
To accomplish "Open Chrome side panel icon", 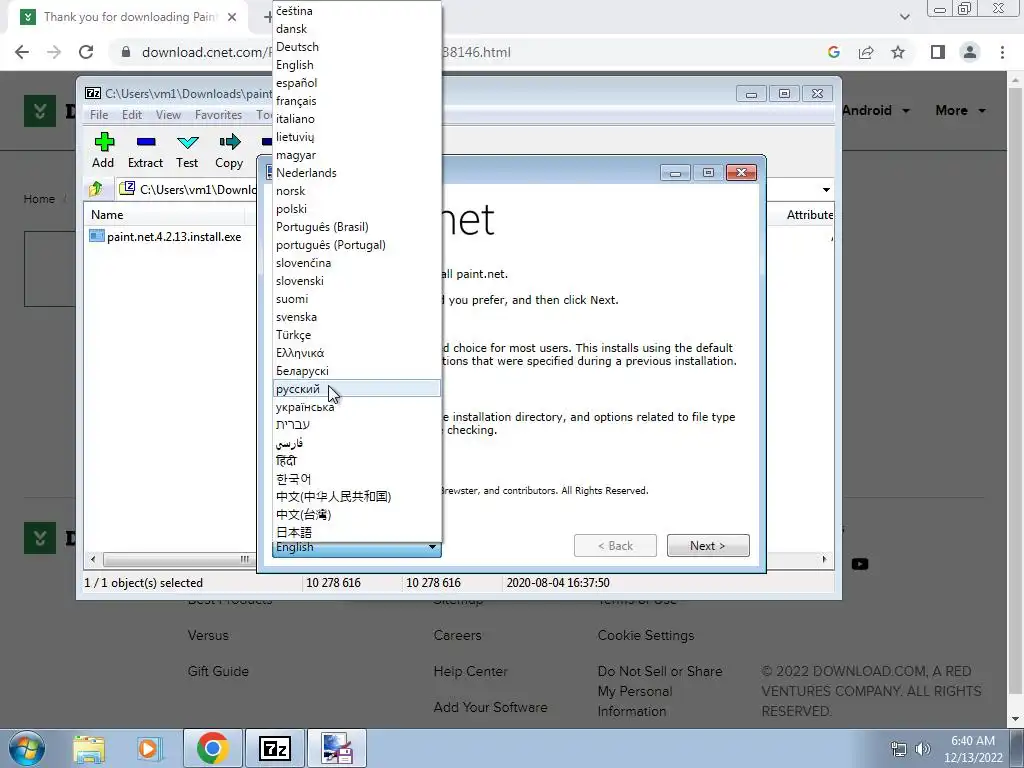I will coord(938,52).
